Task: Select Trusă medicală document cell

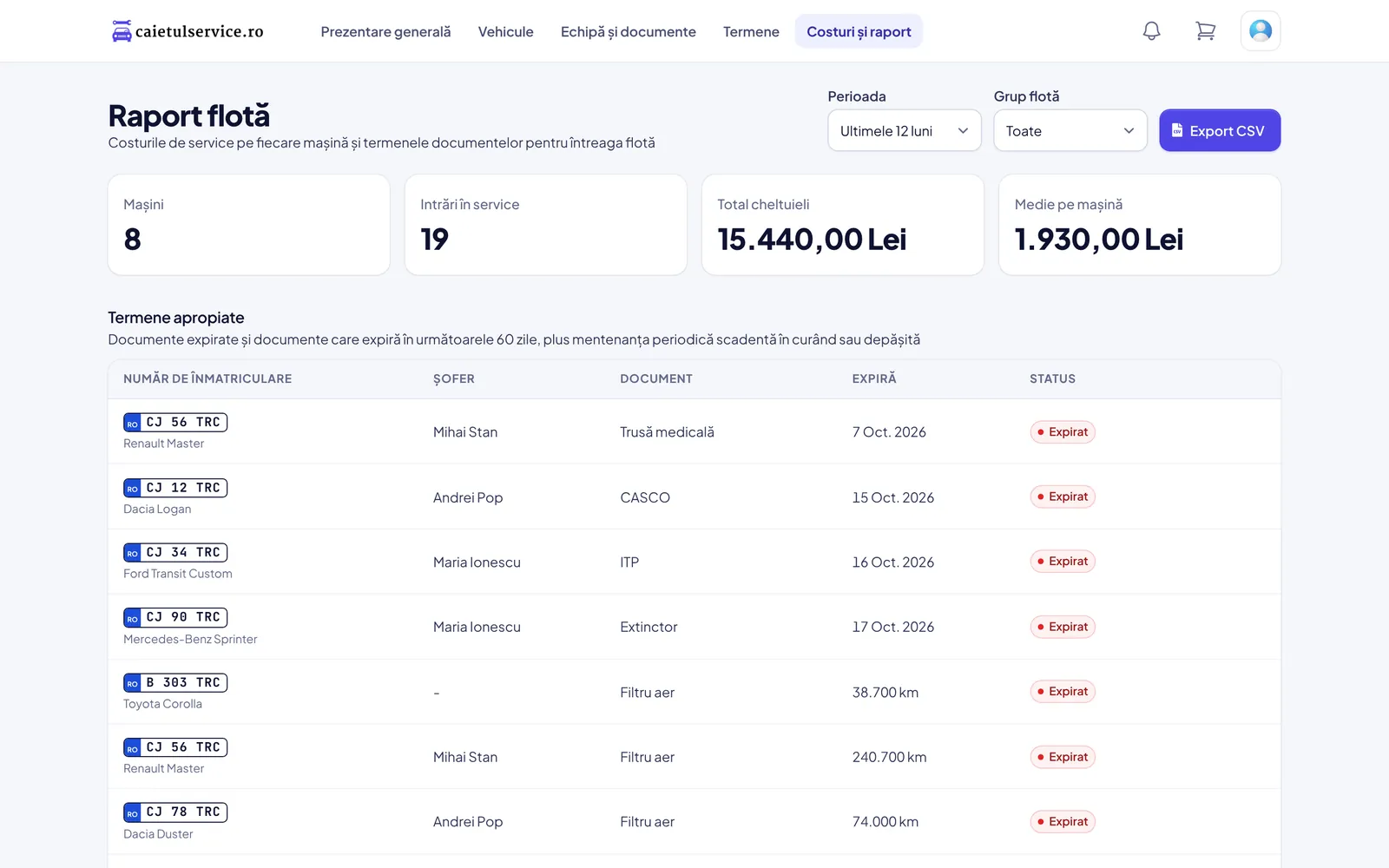Action: (667, 432)
